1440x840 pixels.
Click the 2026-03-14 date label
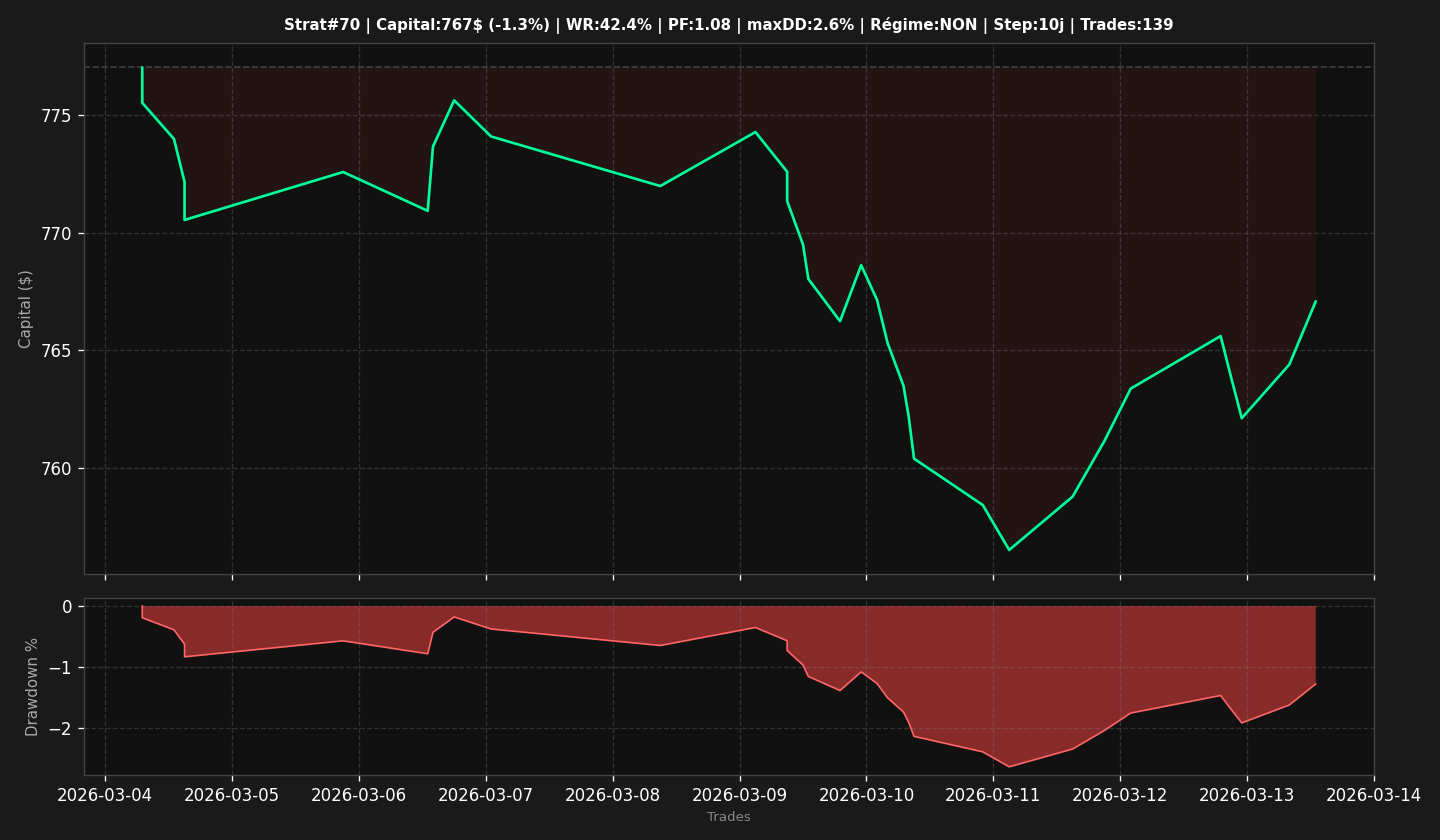pyautogui.click(x=1374, y=795)
